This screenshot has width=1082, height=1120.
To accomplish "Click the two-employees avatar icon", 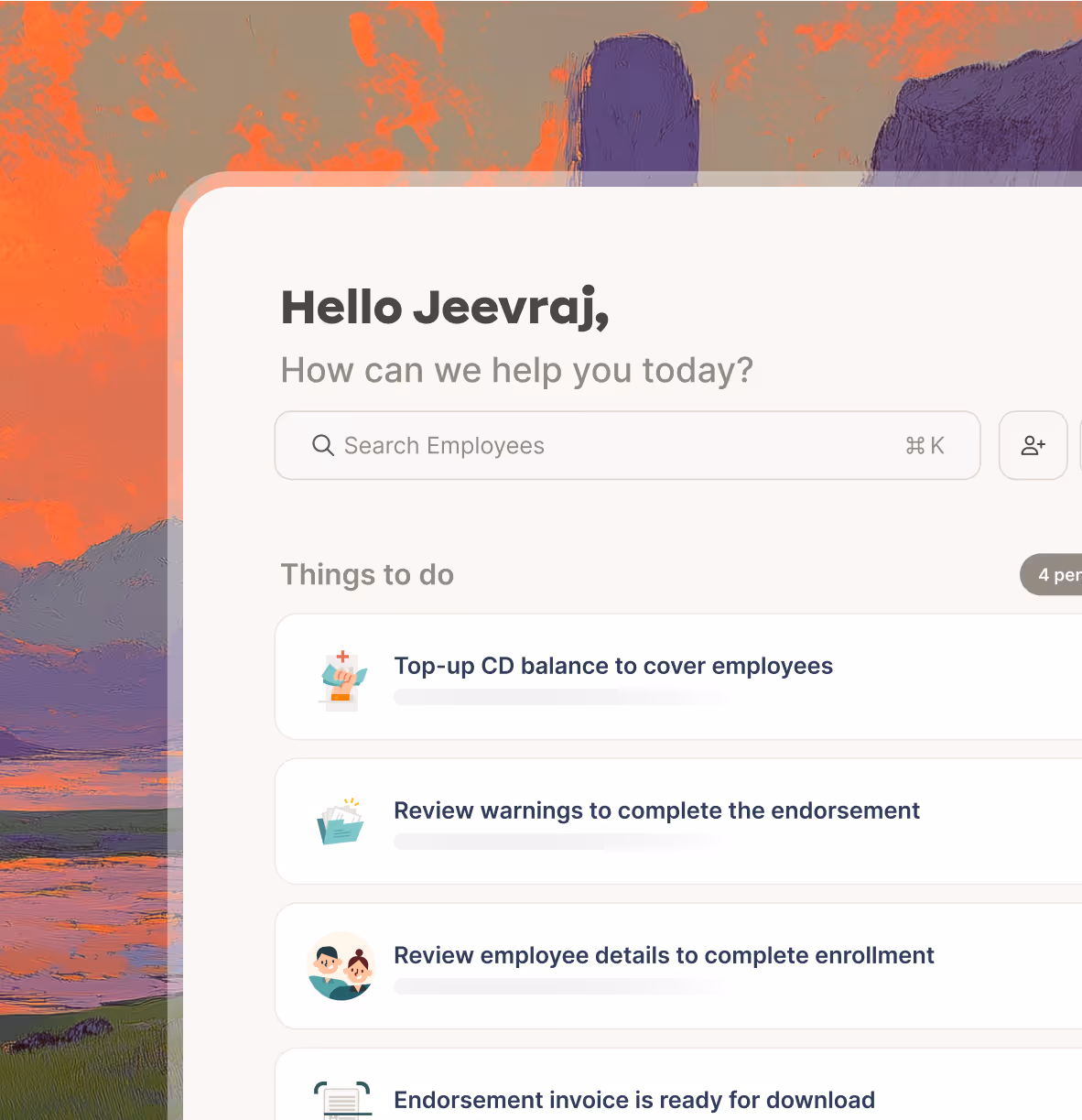I will pyautogui.click(x=341, y=966).
